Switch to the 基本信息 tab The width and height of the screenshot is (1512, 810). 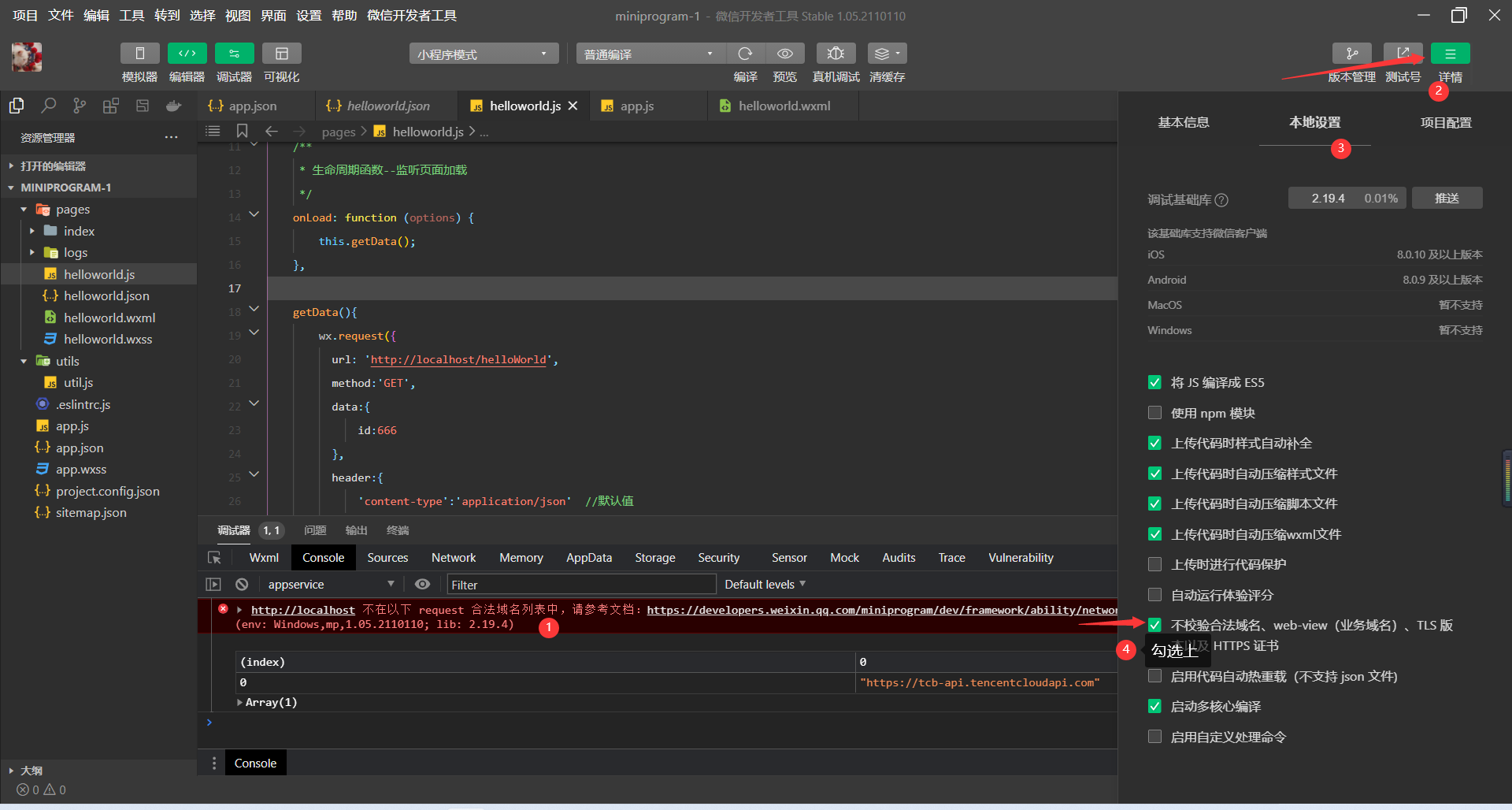click(1184, 122)
